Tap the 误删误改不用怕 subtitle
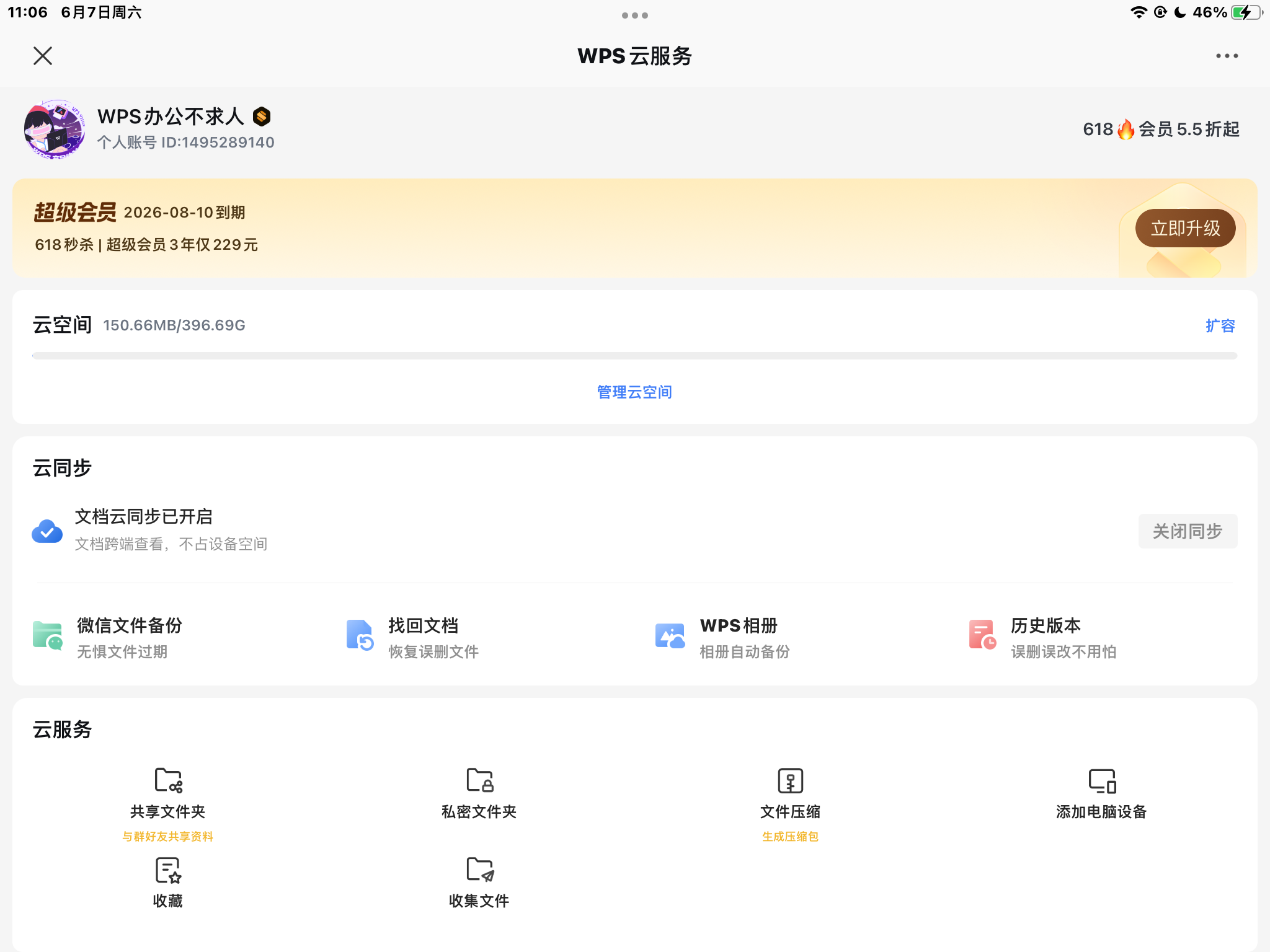 click(1064, 652)
